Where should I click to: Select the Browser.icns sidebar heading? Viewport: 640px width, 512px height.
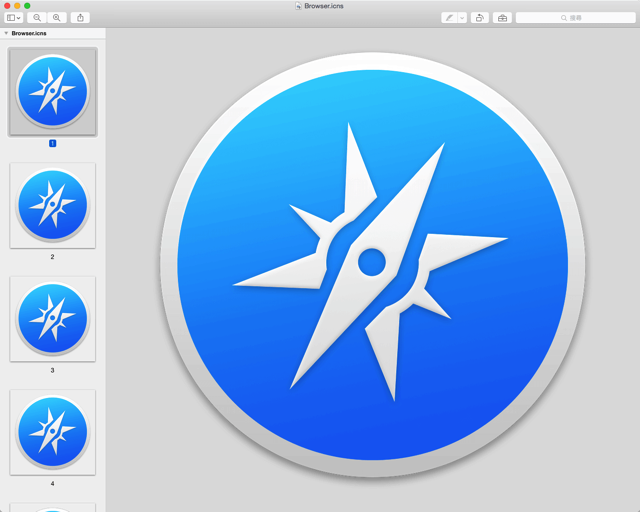[29, 33]
